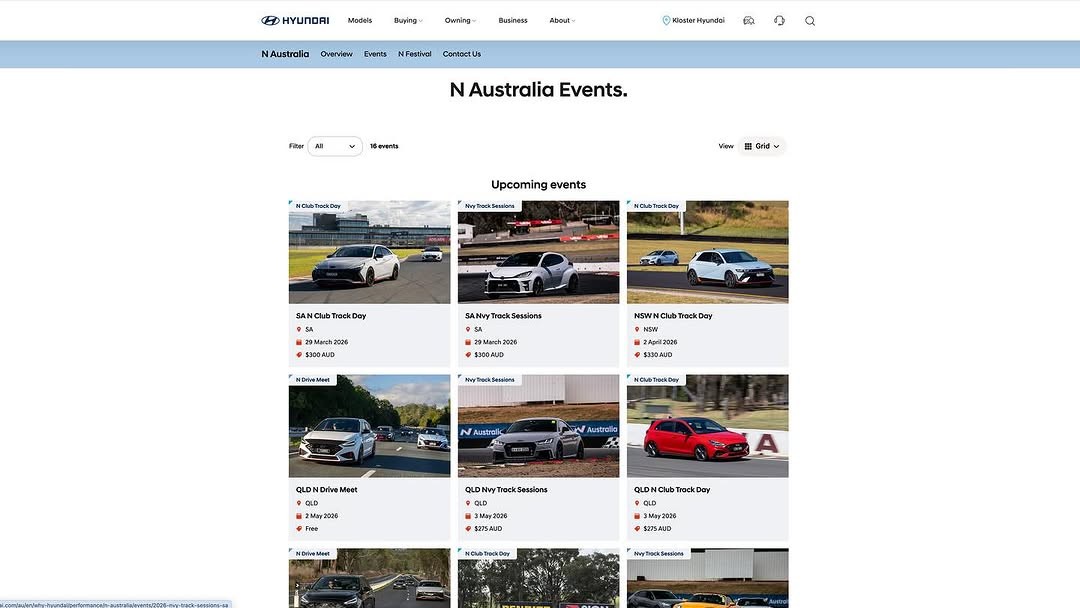This screenshot has width=1080, height=608.
Task: Click "2 May 2026" date text
Action: (322, 516)
